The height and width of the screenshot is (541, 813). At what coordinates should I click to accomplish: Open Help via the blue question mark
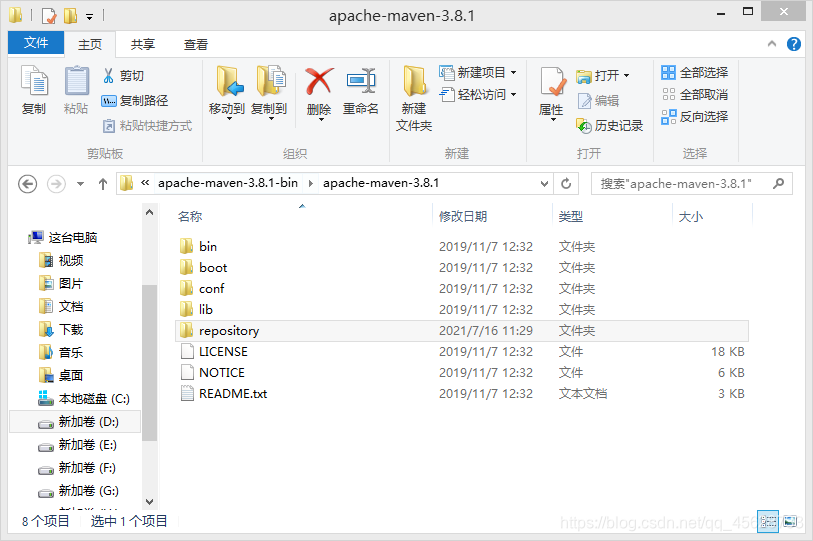794,44
